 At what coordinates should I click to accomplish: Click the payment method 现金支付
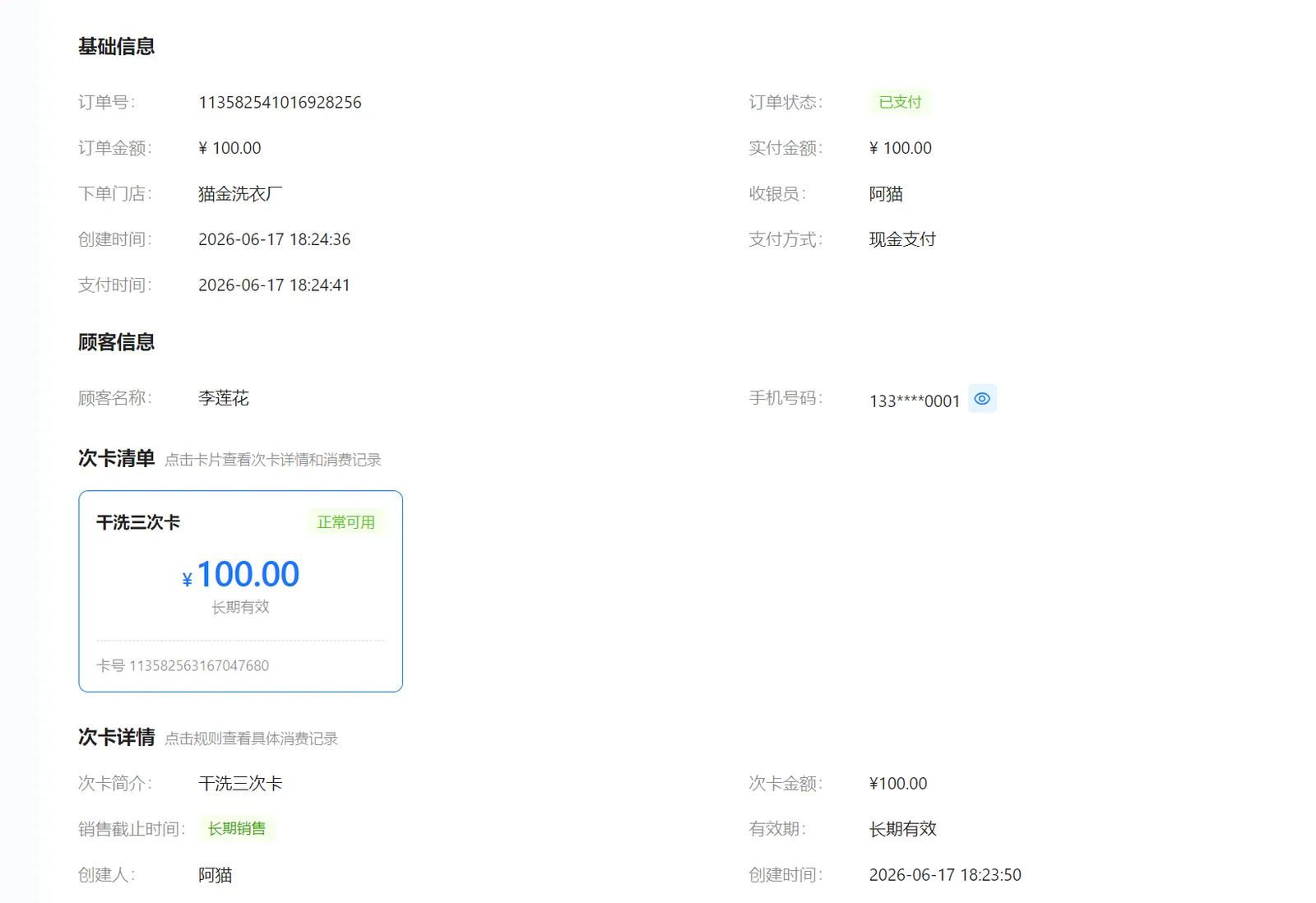pos(902,240)
